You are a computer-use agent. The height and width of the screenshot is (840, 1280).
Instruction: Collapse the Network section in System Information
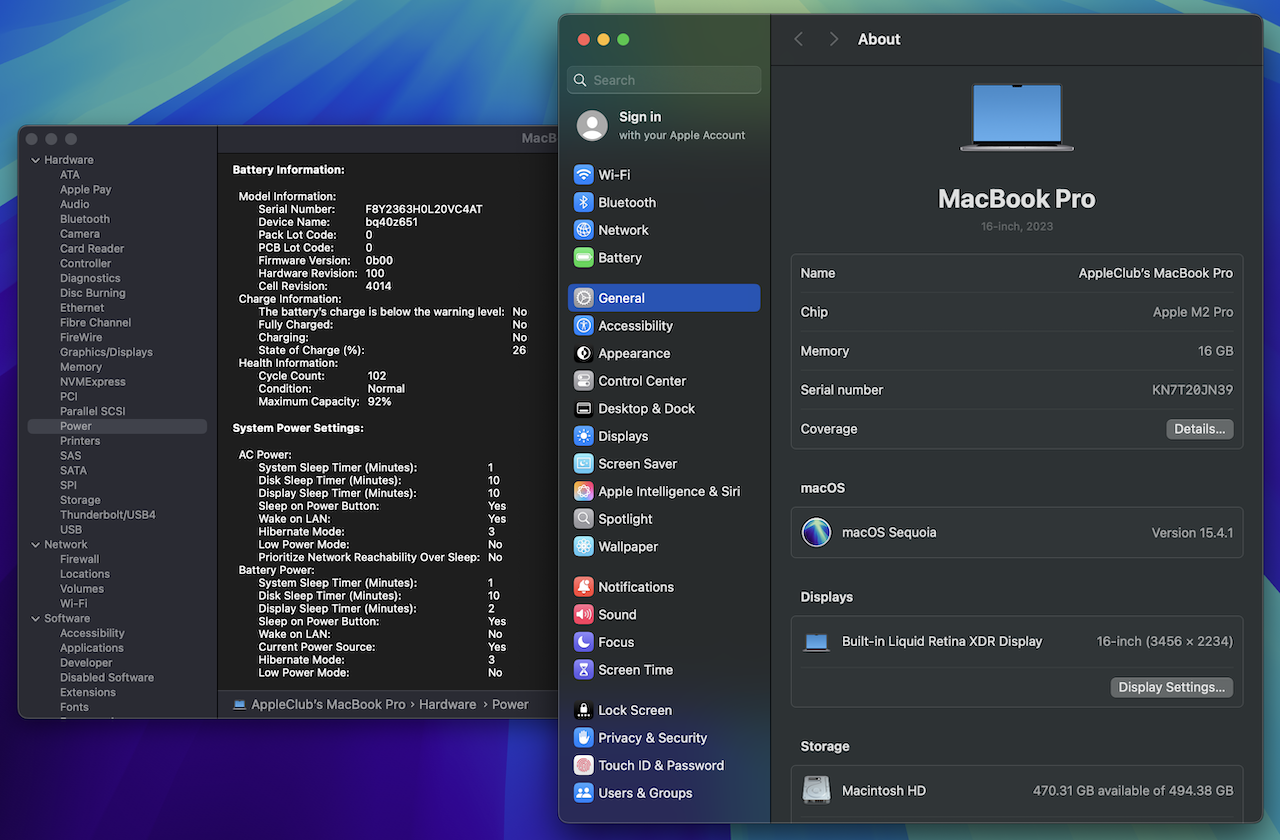tap(36, 544)
